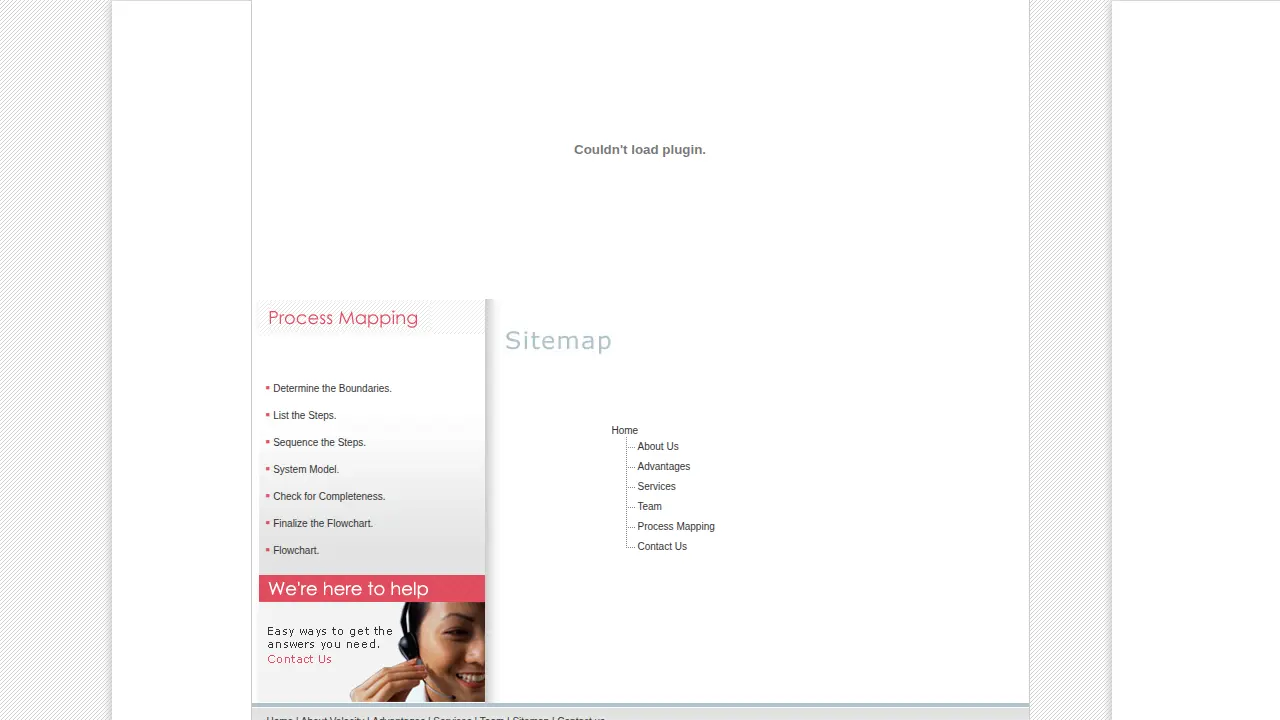Screen dimensions: 1280x720
Task: Click Contact Us in the sitemap tree
Action: pos(661,546)
